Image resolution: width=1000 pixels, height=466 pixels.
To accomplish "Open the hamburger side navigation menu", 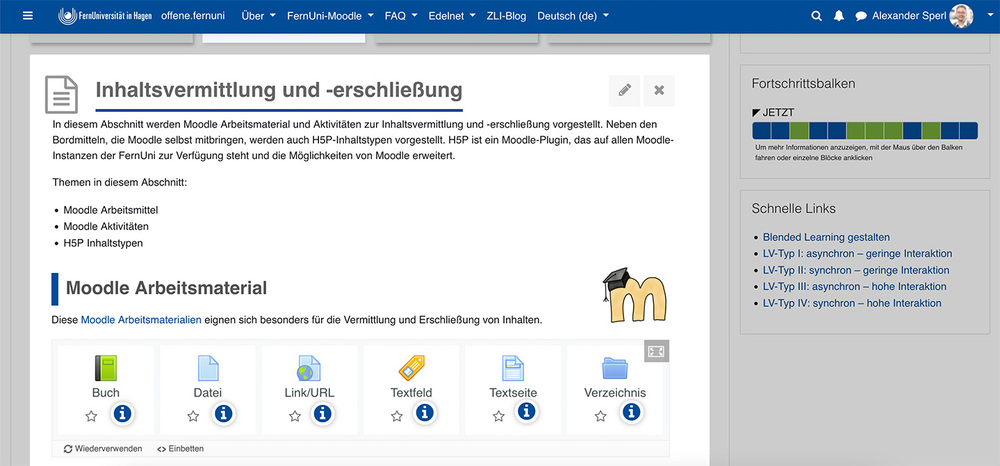I will [x=27, y=16].
